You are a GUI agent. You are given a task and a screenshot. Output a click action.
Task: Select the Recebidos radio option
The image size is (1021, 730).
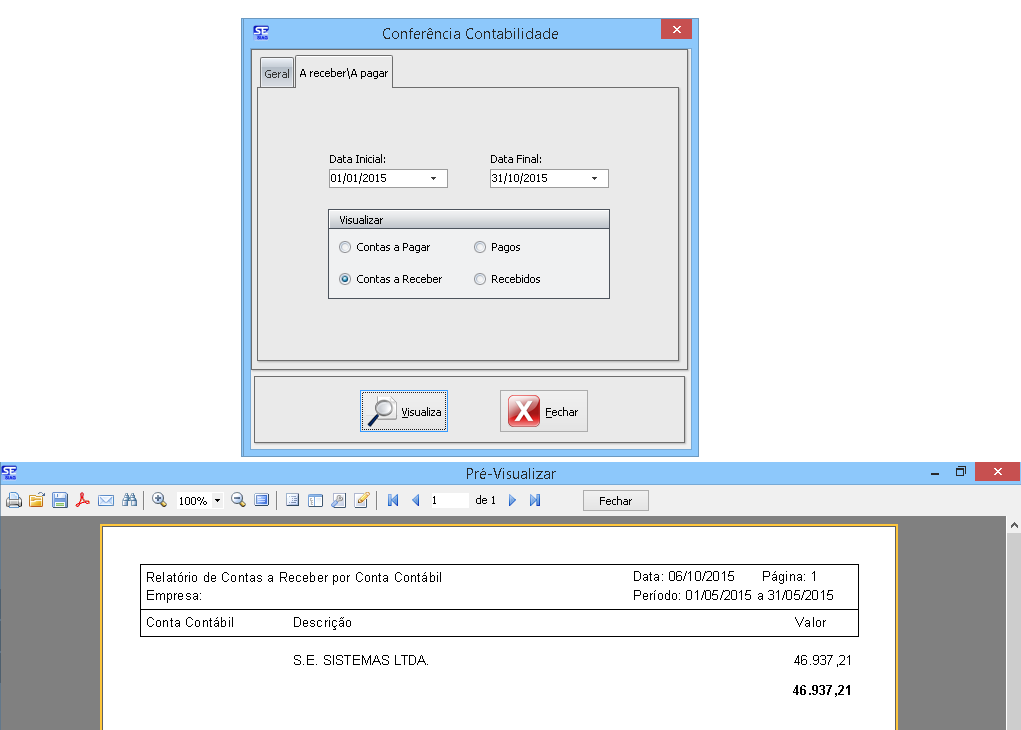[x=480, y=279]
